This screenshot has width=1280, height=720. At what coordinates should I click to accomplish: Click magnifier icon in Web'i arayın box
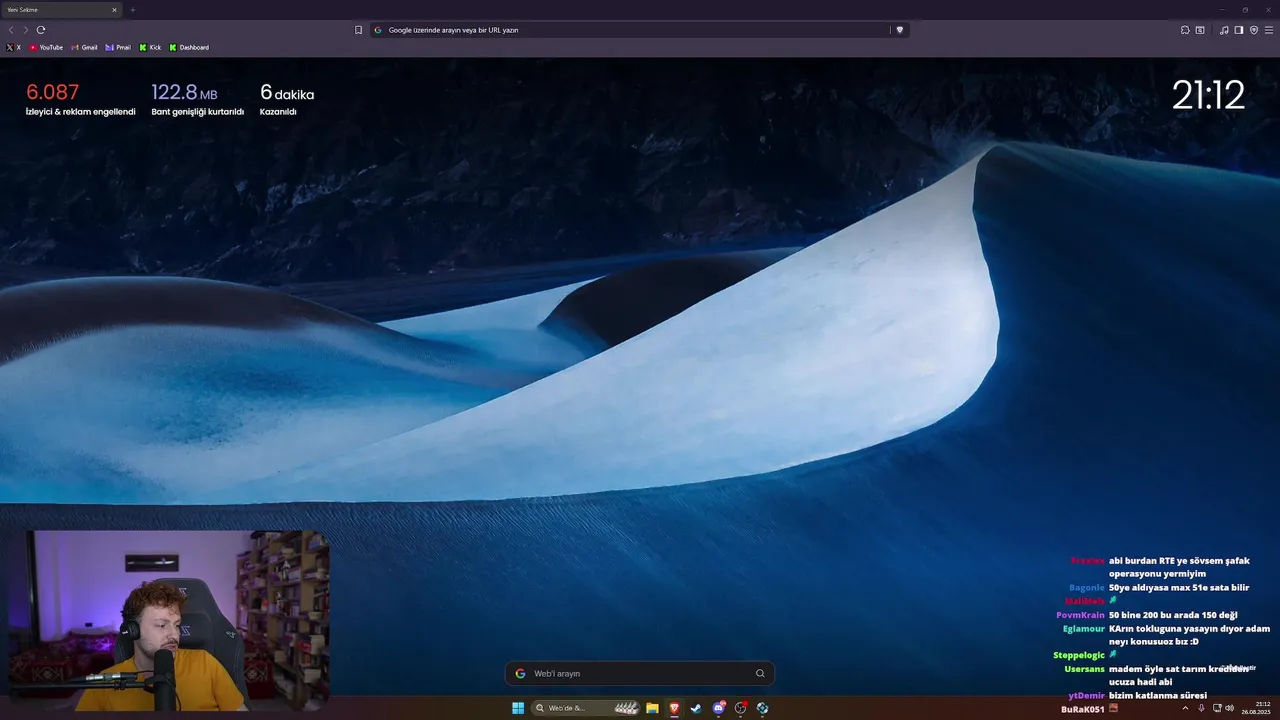(x=760, y=673)
